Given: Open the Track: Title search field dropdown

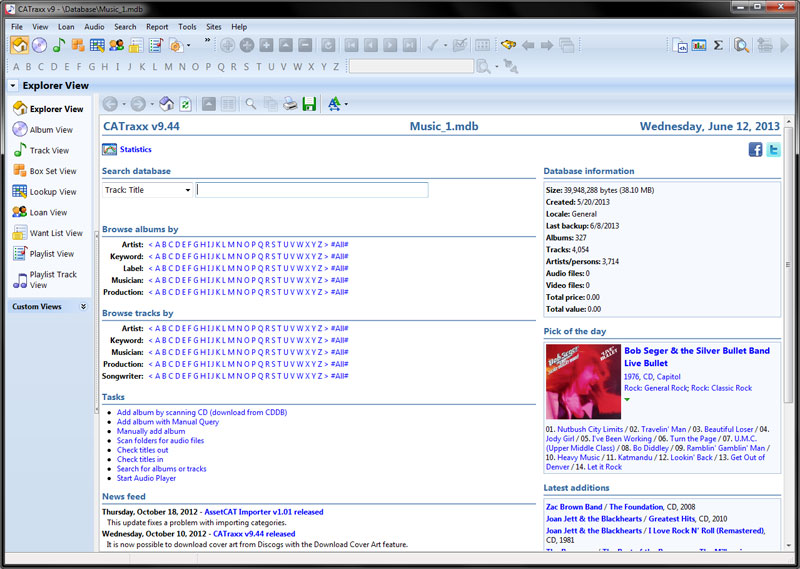Looking at the screenshot, I should click(187, 190).
